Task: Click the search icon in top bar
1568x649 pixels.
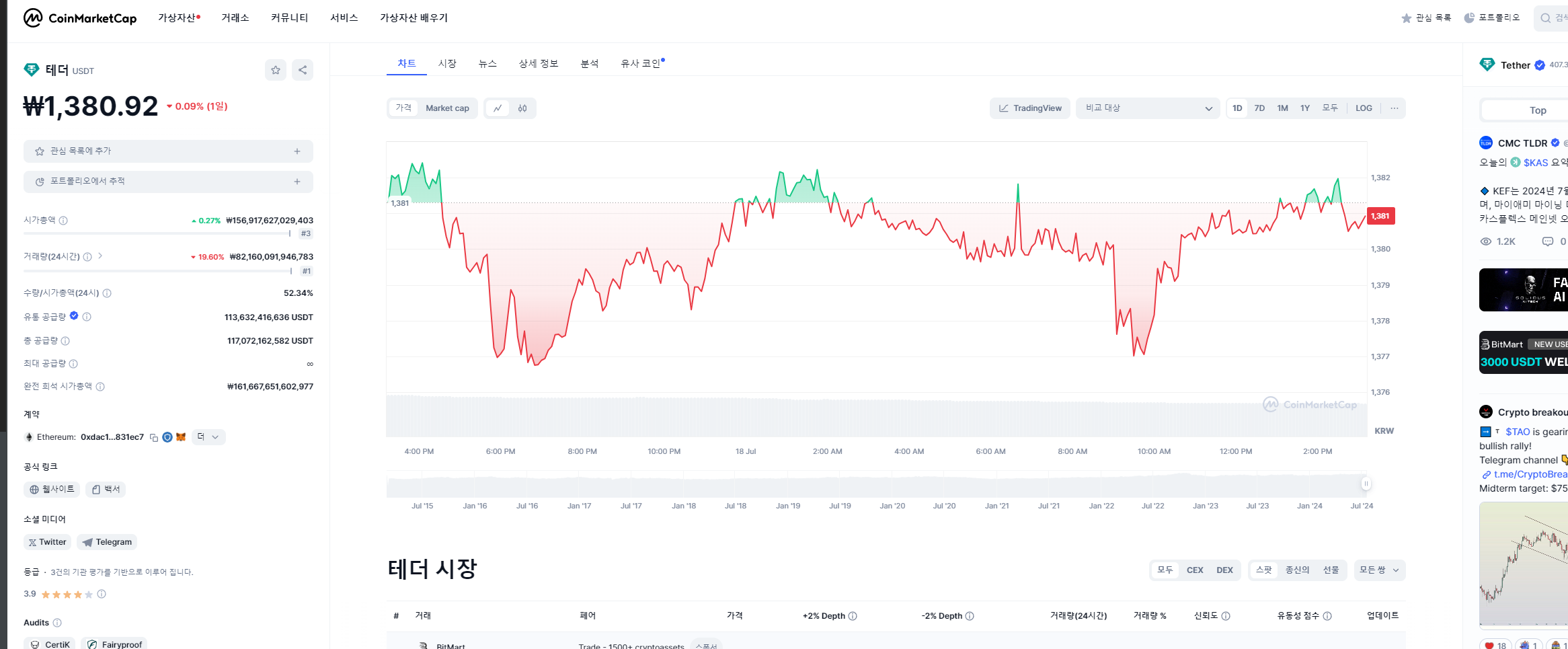Action: (1546, 18)
